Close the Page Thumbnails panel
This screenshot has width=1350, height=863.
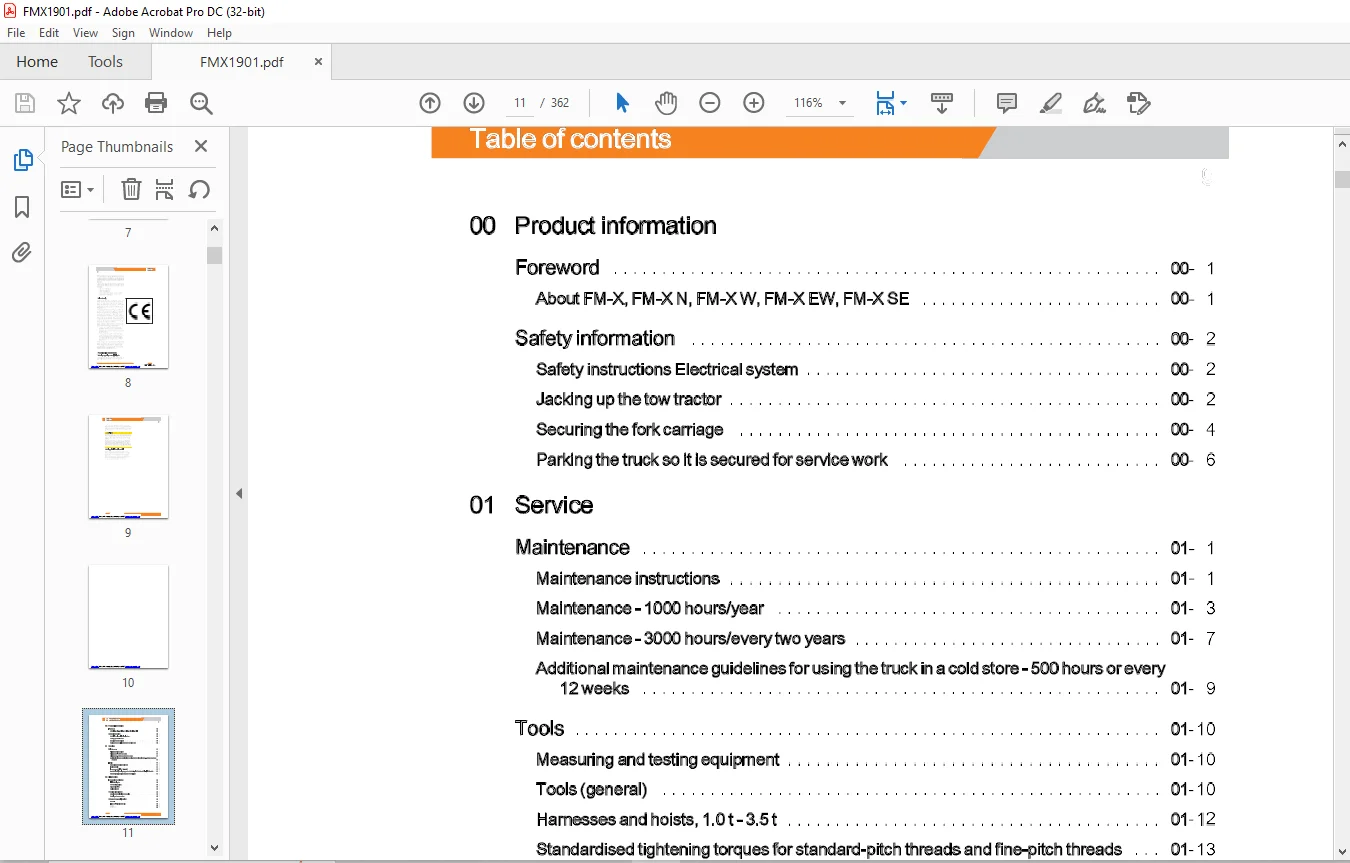[x=201, y=146]
